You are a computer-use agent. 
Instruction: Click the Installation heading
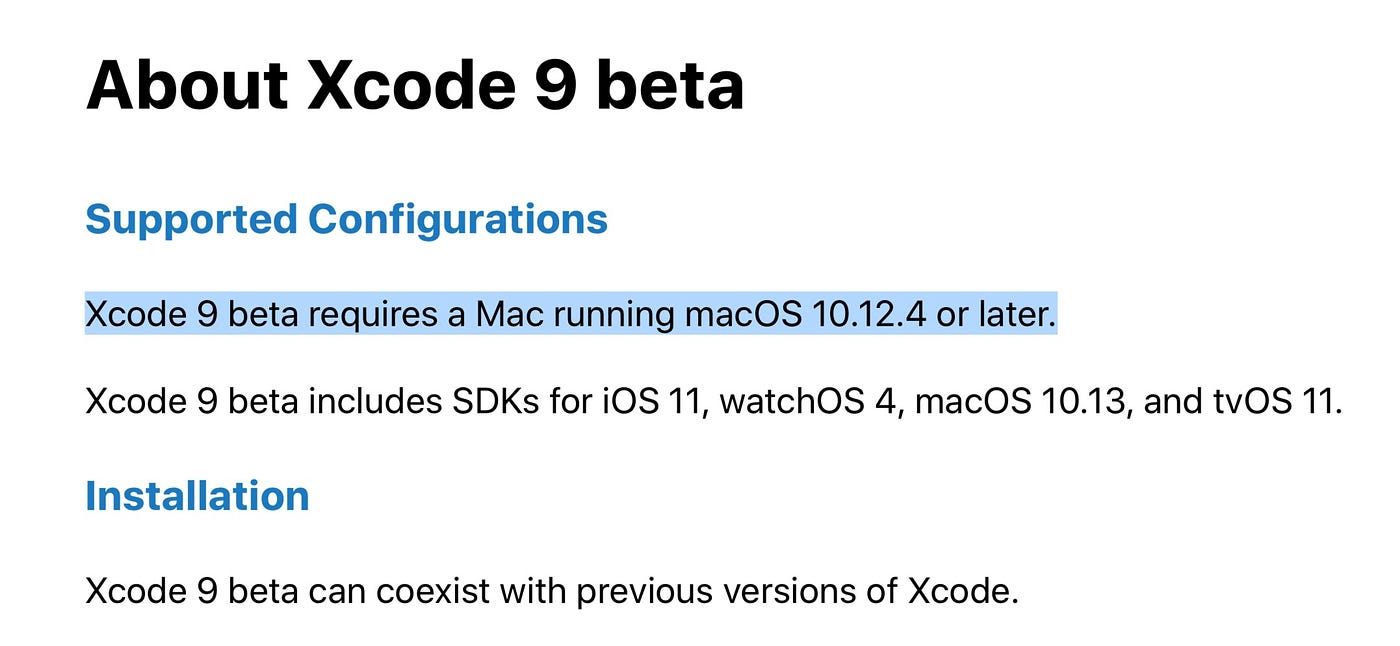tap(197, 496)
